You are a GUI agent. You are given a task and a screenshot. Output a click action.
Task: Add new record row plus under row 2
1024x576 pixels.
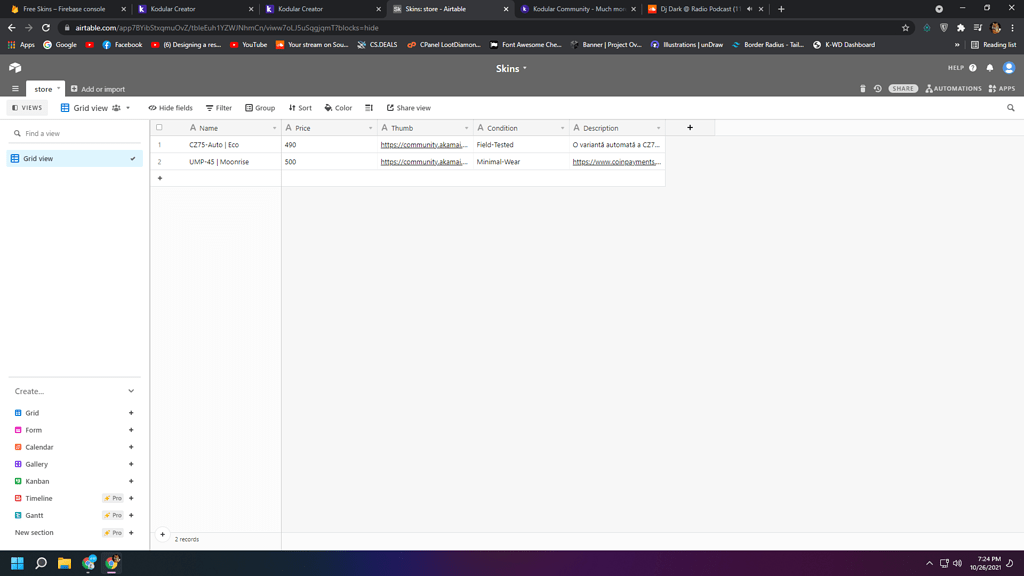pos(160,178)
